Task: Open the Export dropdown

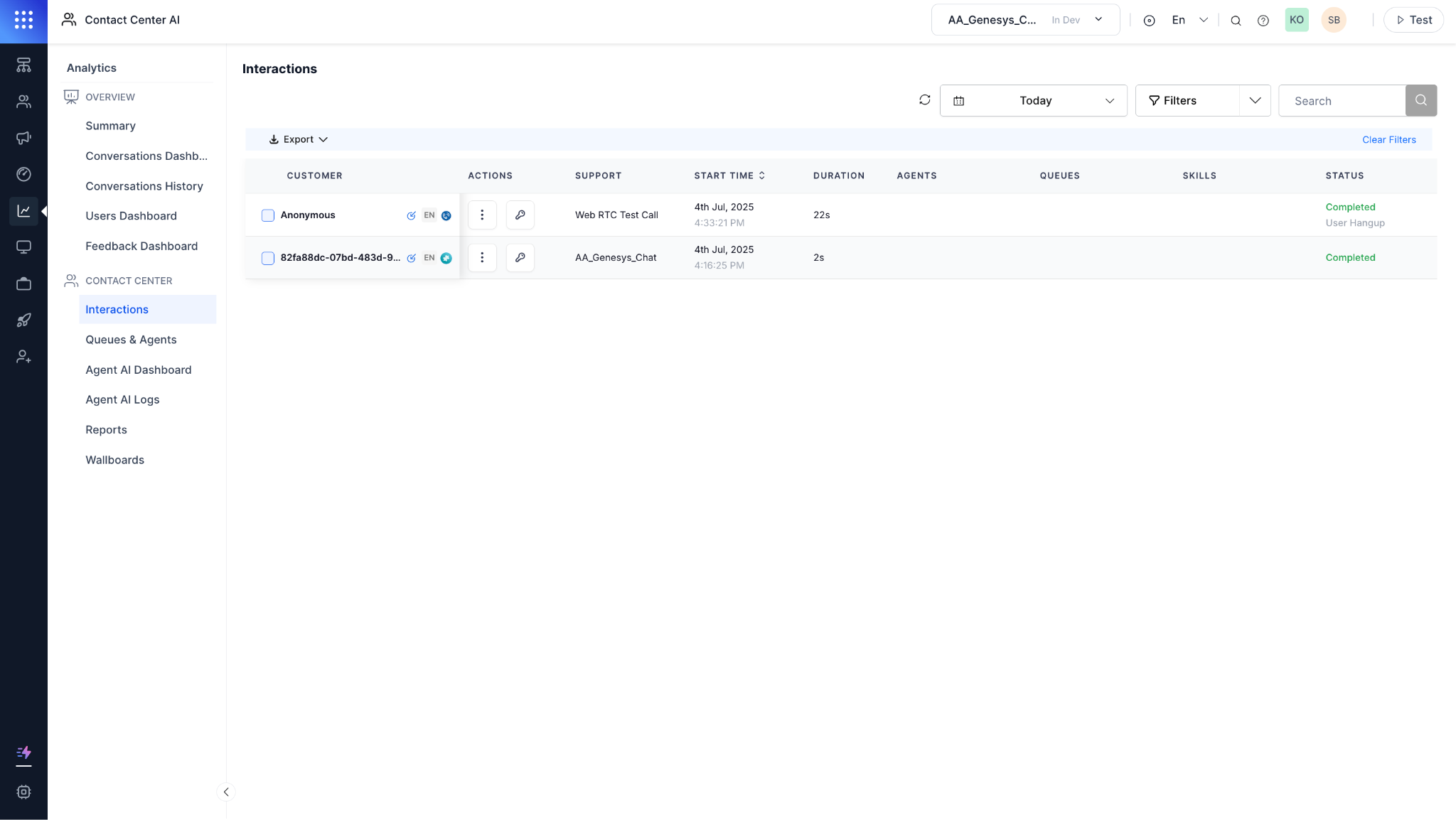Action: pyautogui.click(x=298, y=139)
